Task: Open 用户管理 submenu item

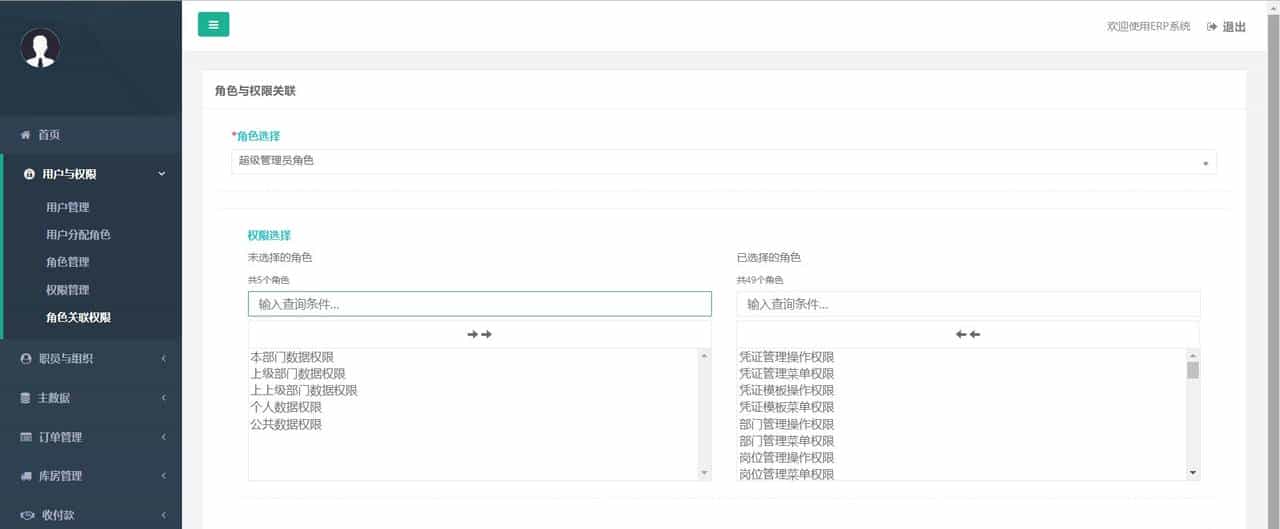Action: click(x=68, y=207)
